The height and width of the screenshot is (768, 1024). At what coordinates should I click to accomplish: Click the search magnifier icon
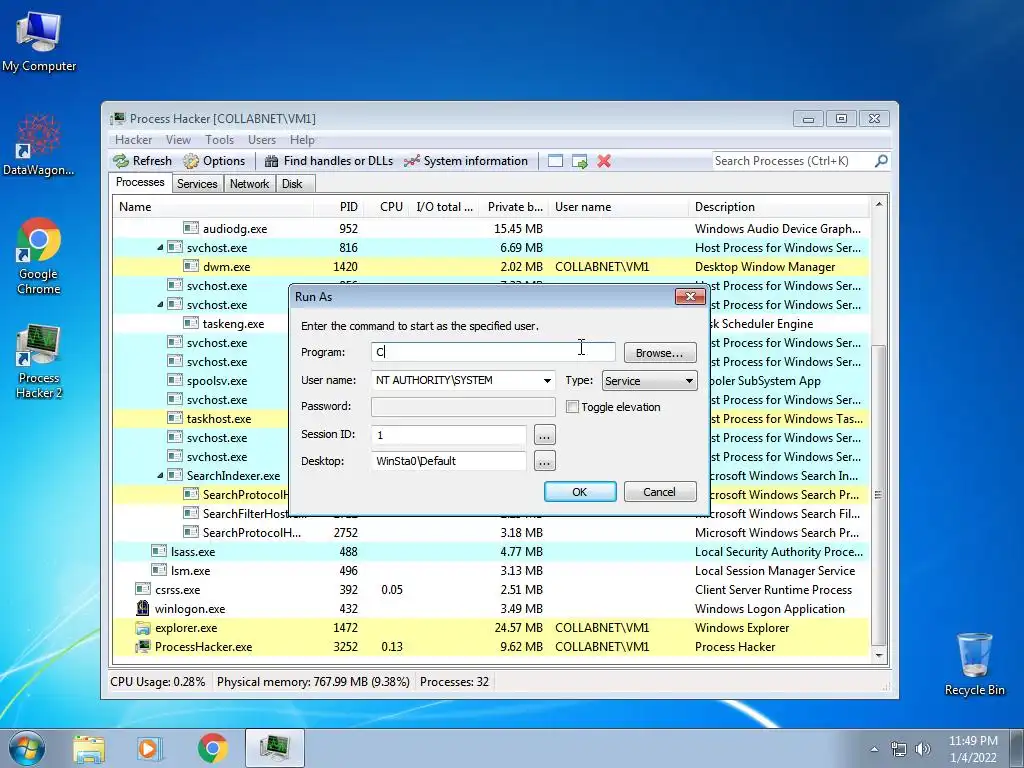pos(881,161)
